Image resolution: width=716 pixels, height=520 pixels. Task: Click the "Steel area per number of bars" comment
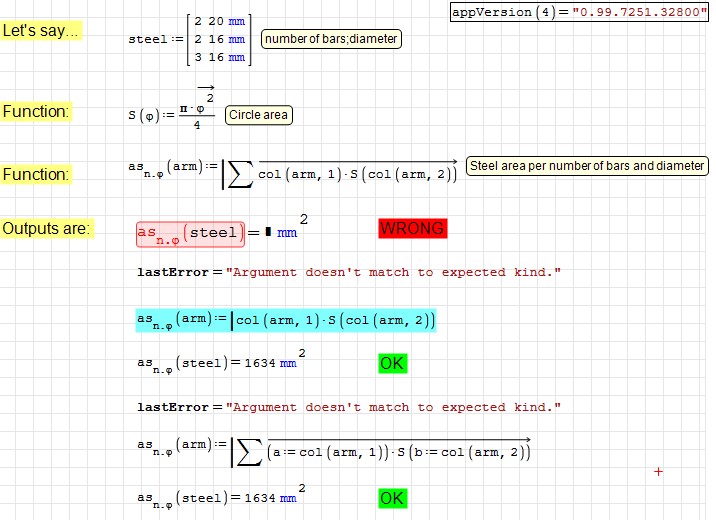[x=587, y=166]
